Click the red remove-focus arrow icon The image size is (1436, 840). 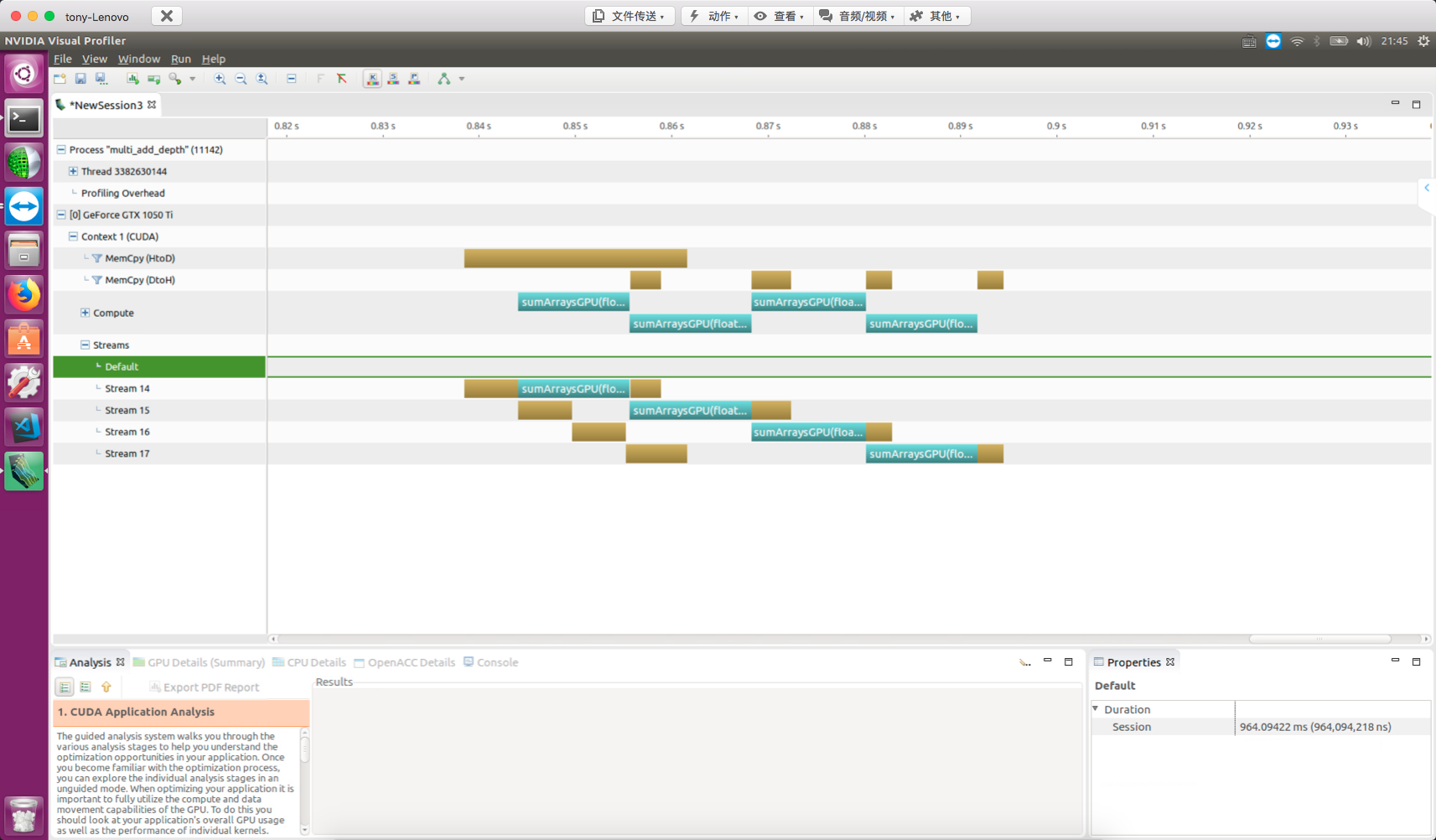point(342,79)
